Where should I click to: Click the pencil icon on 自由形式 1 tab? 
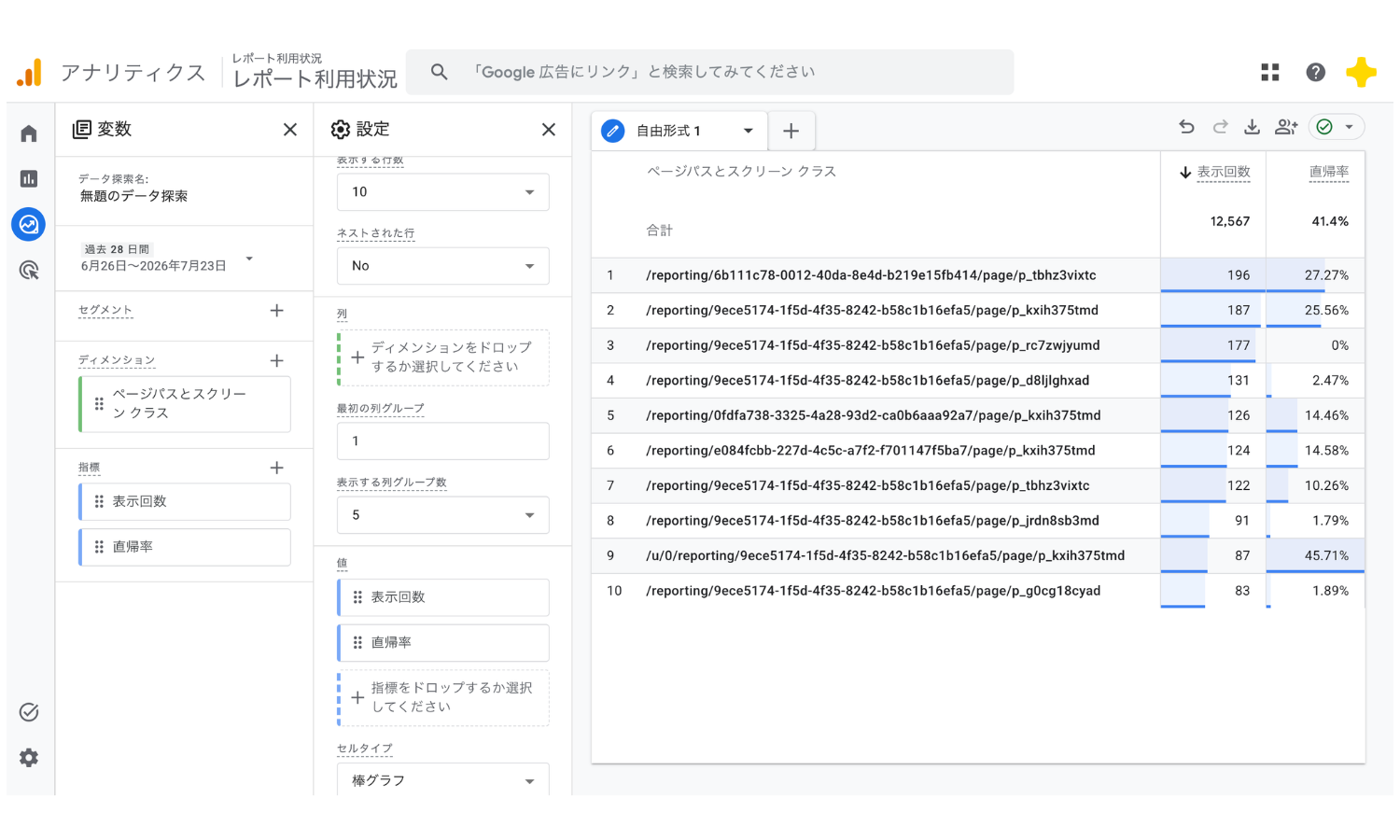click(x=613, y=131)
